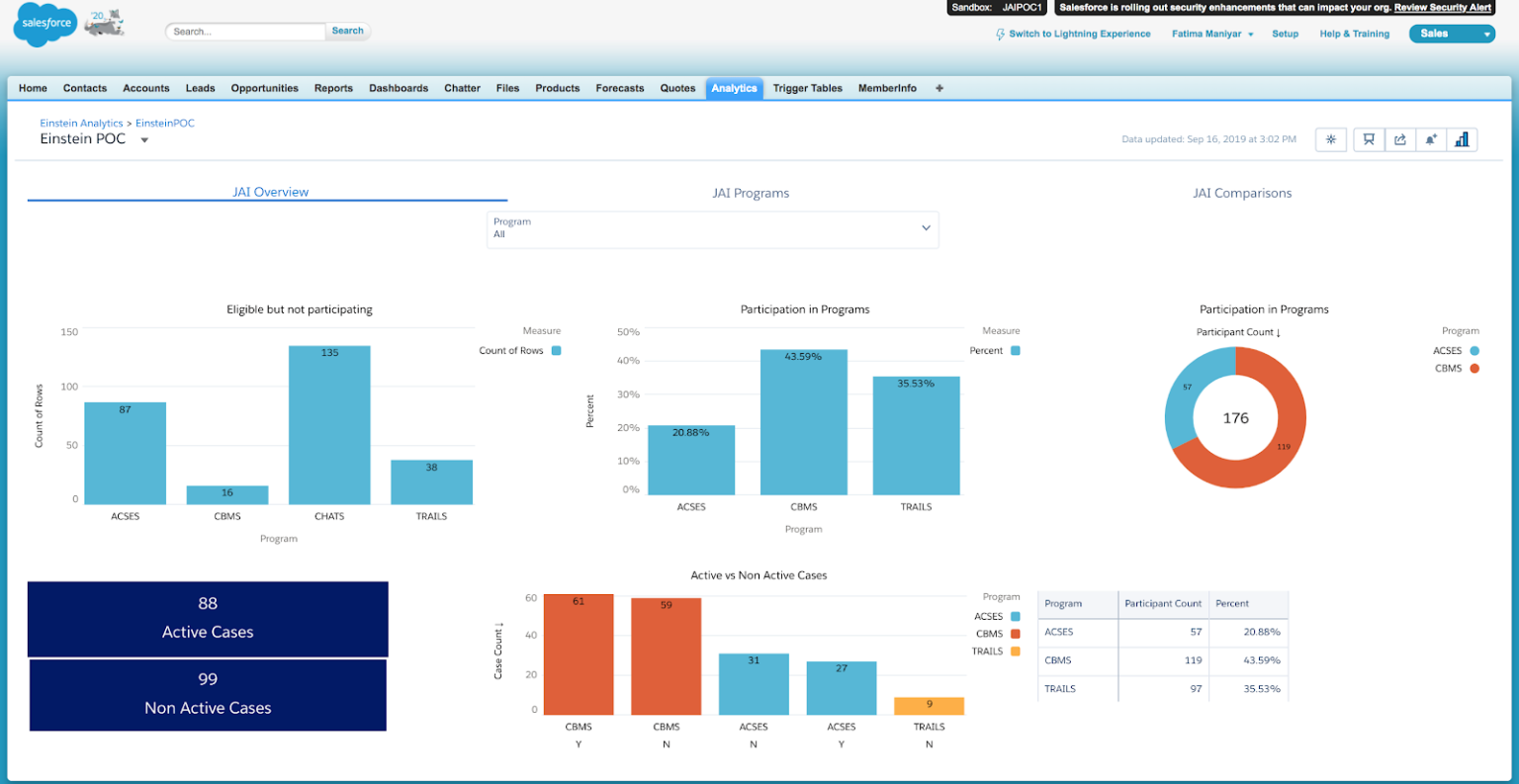This screenshot has height=784, width=1519.
Task: Click the TRAILS row in participant table
Action: pos(1163,688)
